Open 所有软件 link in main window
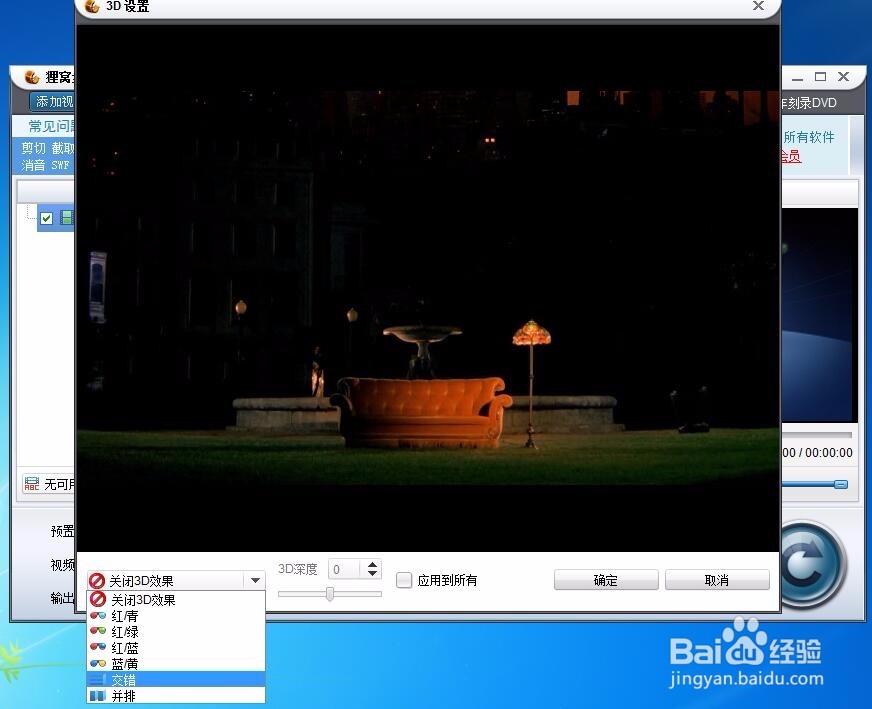 tap(809, 137)
